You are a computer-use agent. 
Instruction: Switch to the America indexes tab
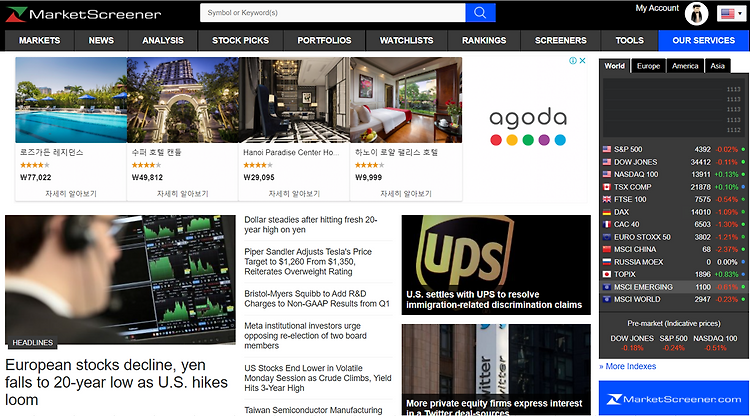[x=685, y=66]
